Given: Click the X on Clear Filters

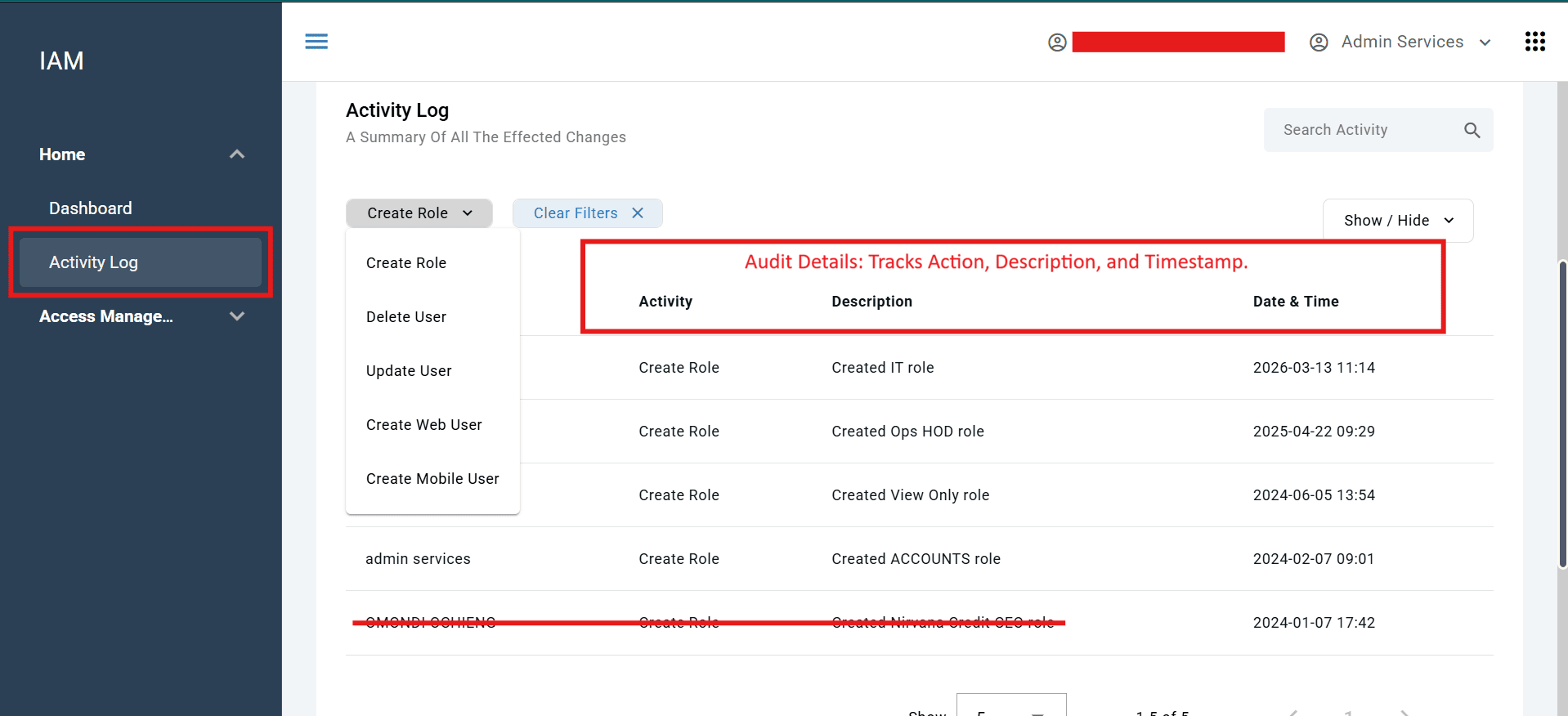Looking at the screenshot, I should [638, 213].
